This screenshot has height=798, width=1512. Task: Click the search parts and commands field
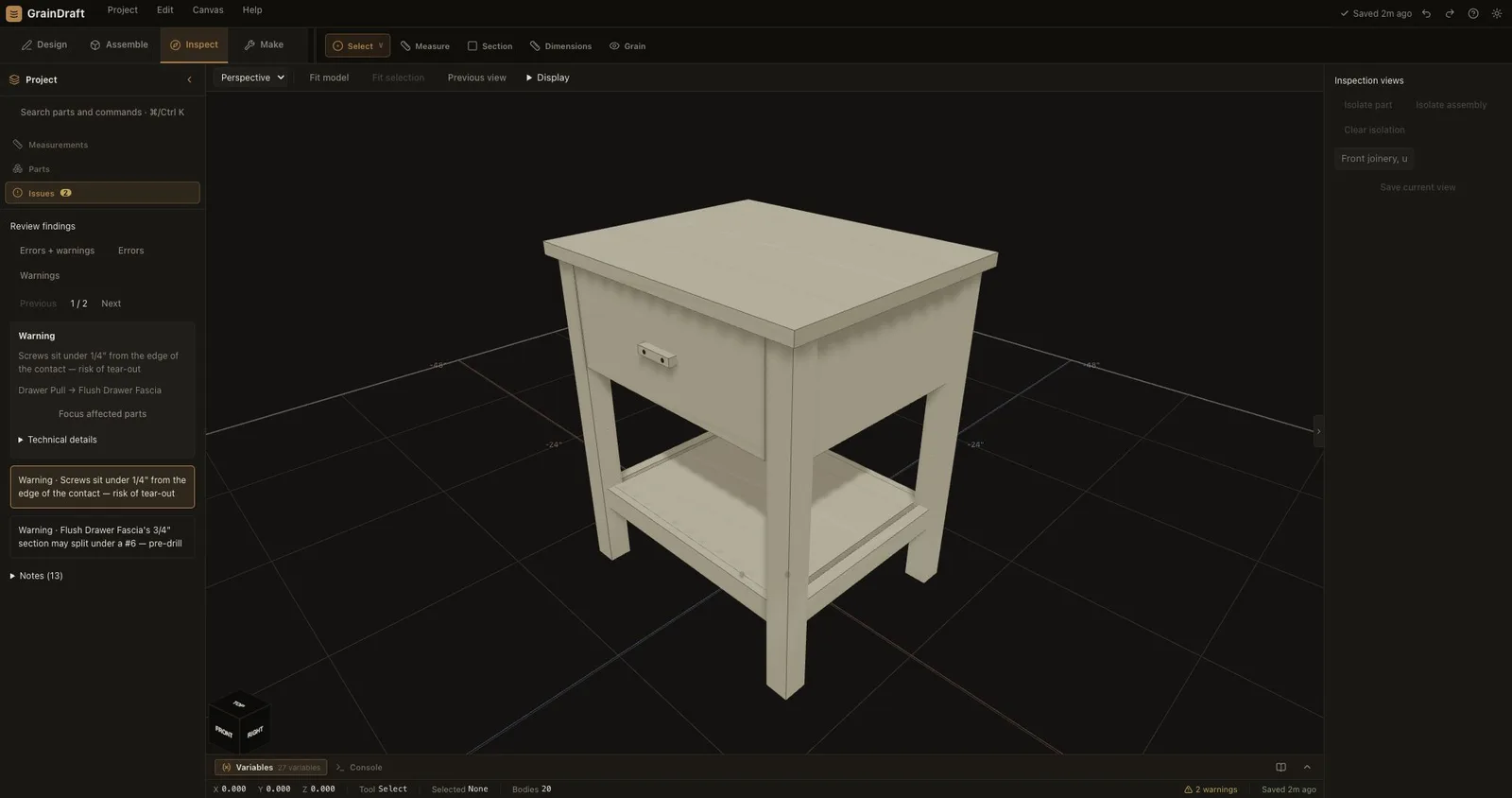(x=102, y=112)
